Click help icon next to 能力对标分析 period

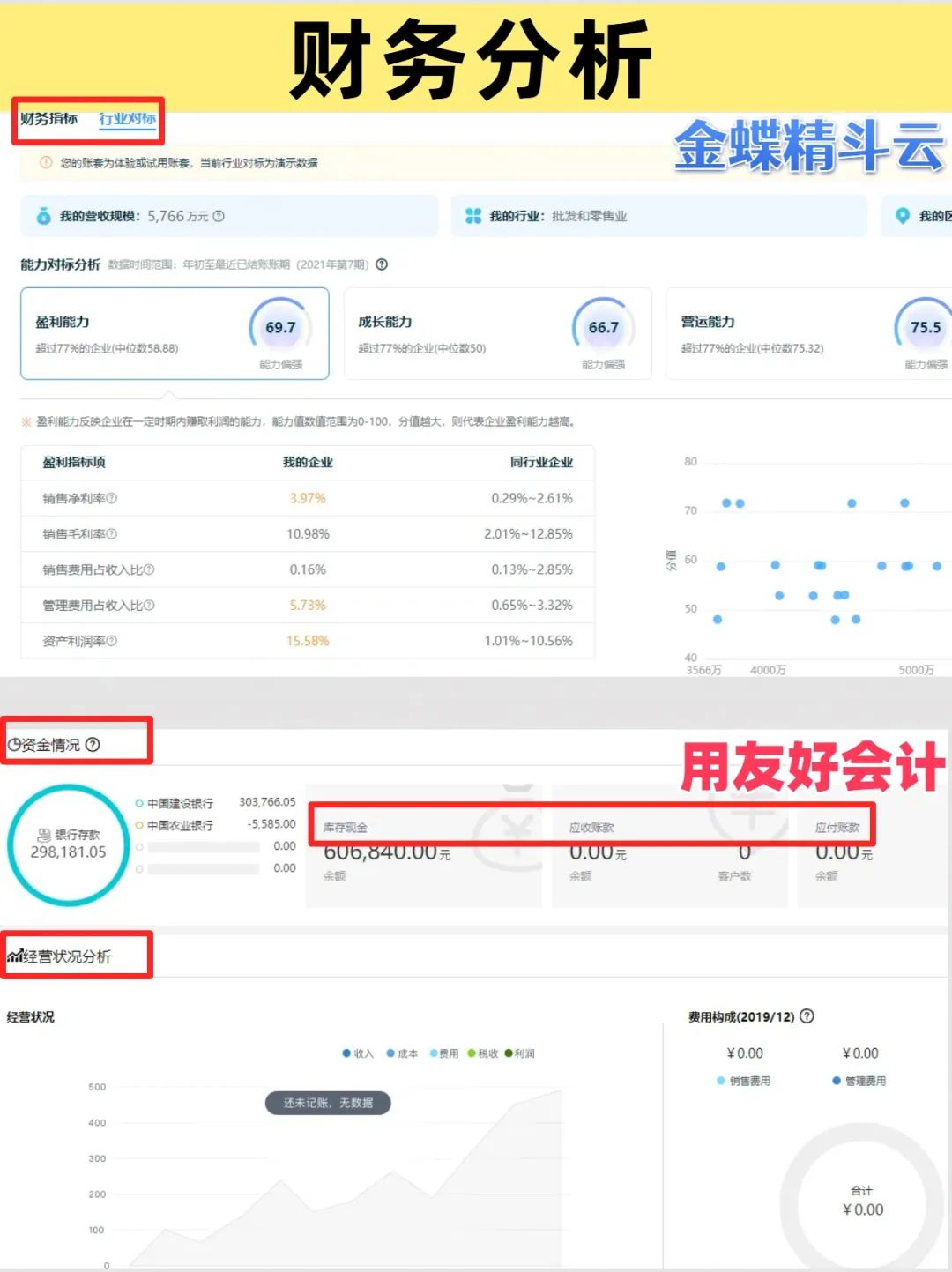click(382, 264)
